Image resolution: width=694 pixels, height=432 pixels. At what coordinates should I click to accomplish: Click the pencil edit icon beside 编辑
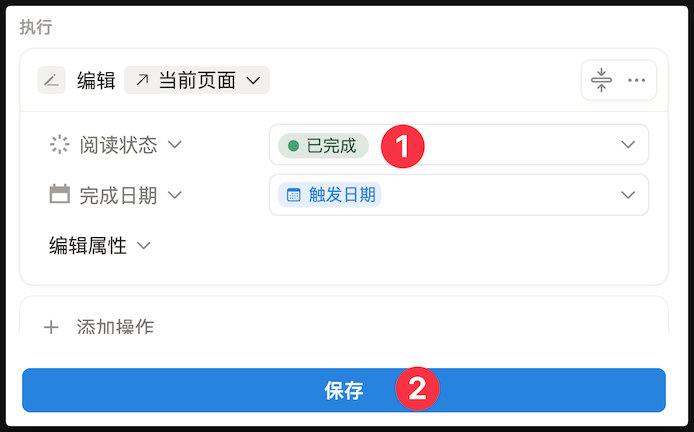point(51,80)
